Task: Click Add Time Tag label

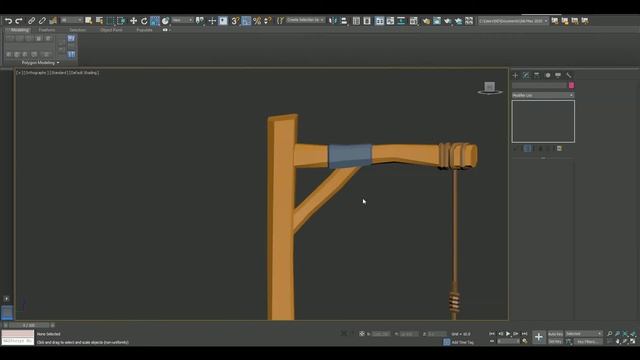Action: tap(462, 342)
